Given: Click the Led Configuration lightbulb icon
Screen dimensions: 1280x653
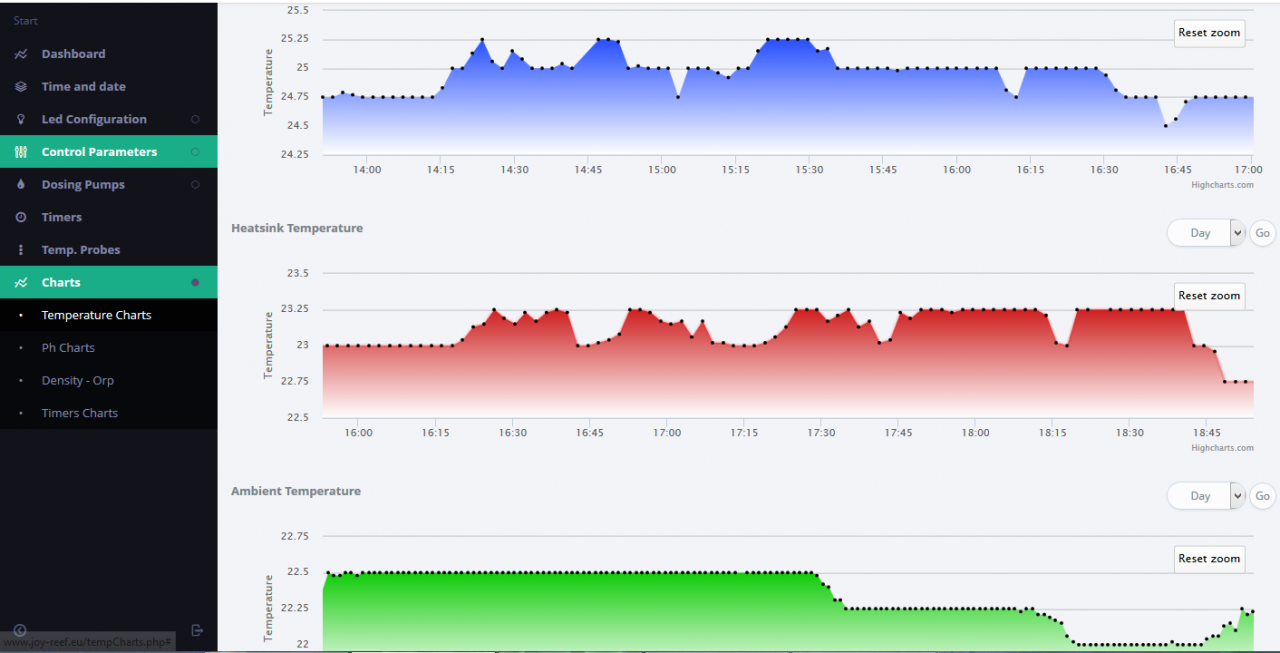Looking at the screenshot, I should pos(21,119).
